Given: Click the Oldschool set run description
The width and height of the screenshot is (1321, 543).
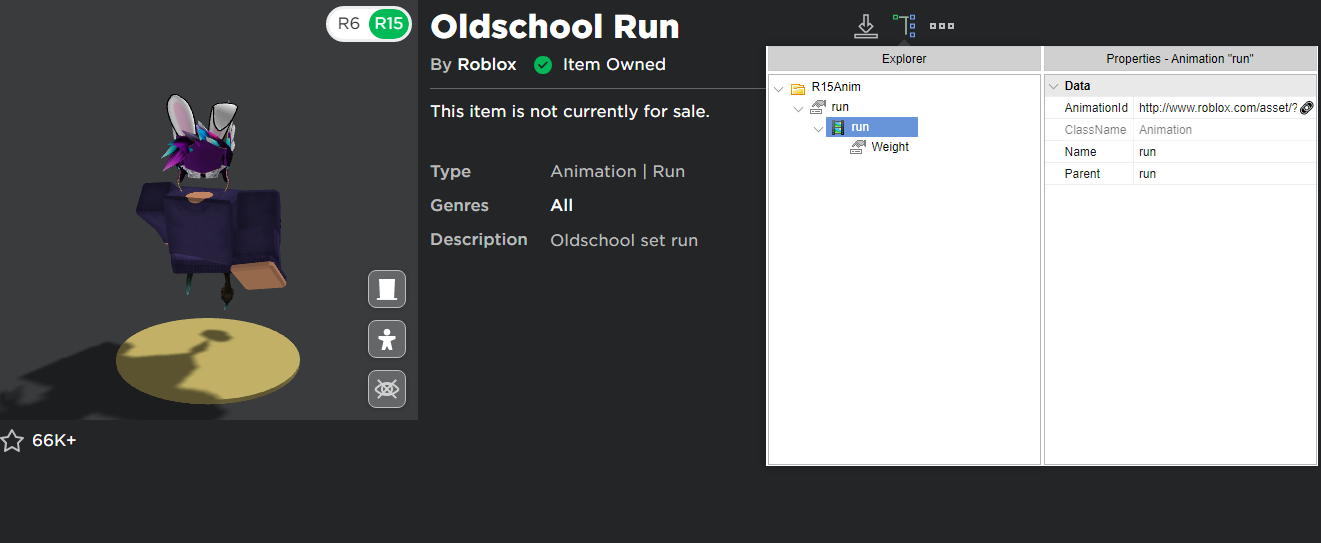Looking at the screenshot, I should tap(624, 240).
